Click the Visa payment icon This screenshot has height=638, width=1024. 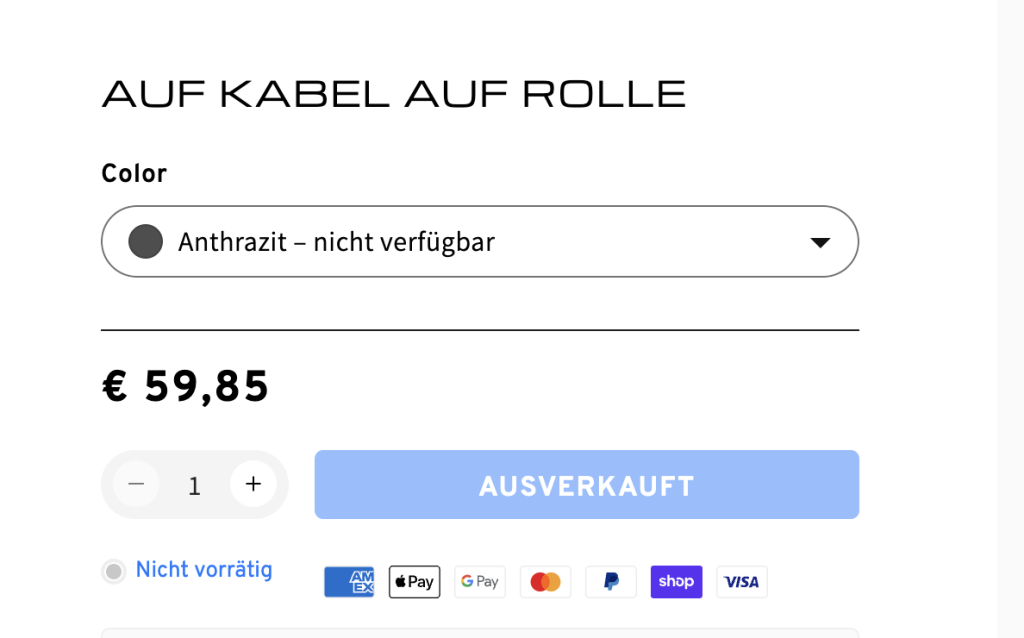click(x=742, y=582)
